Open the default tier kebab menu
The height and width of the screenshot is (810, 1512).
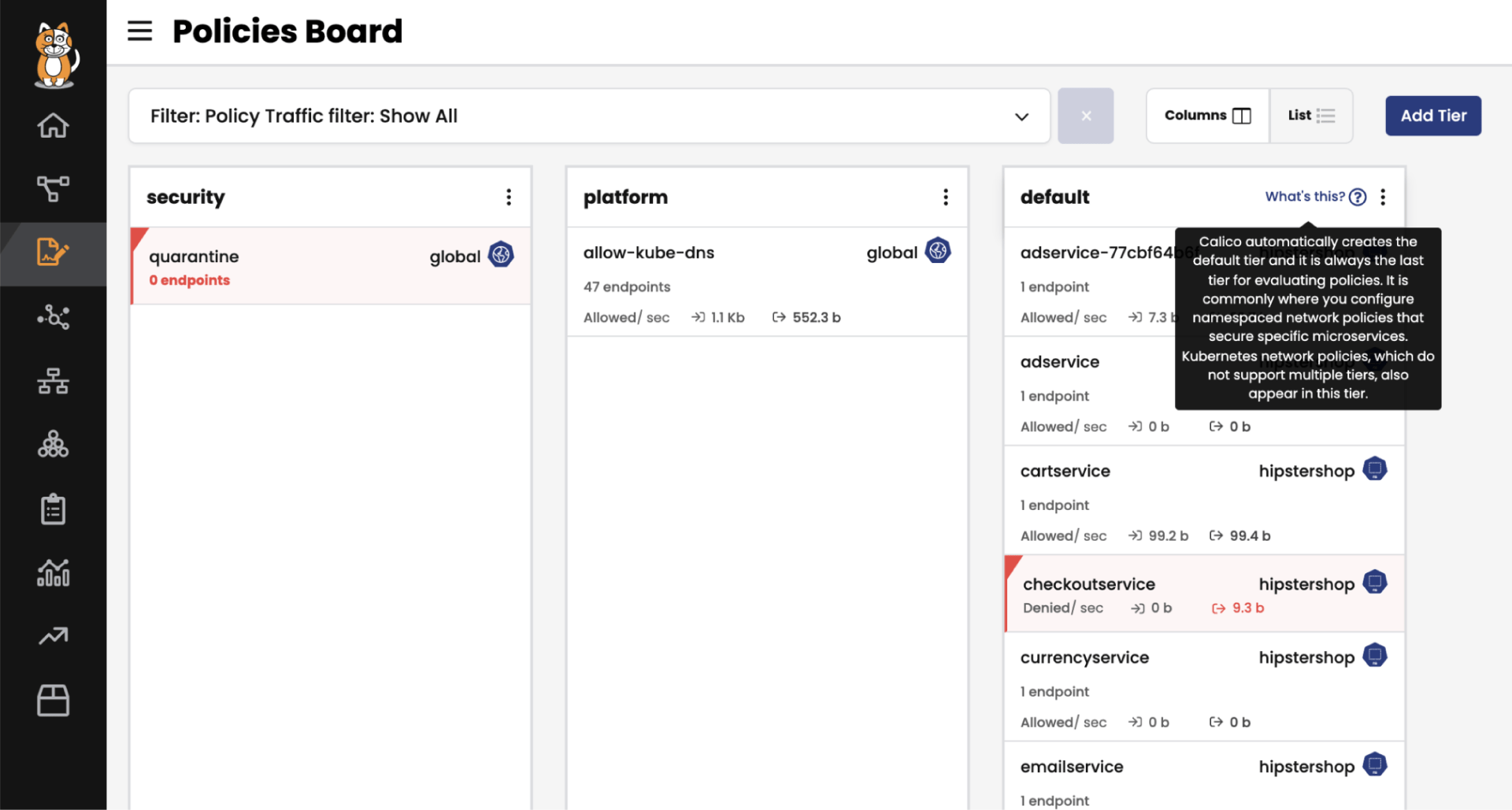coord(1383,197)
